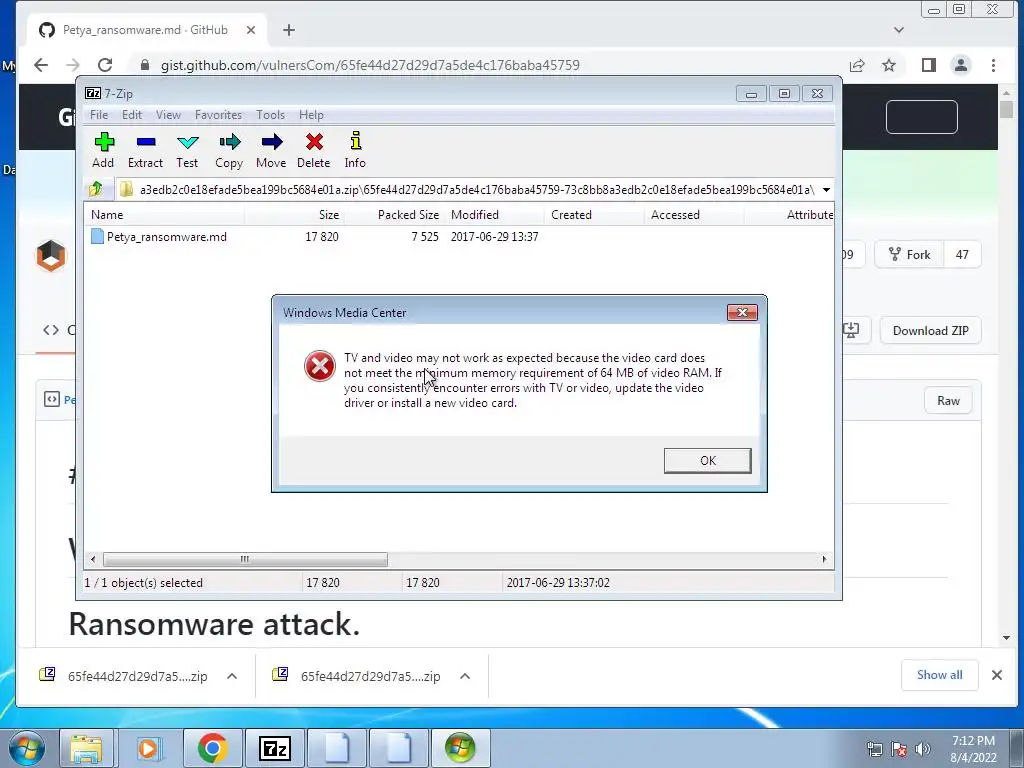Click the Action Center flag in system tray

point(899,749)
